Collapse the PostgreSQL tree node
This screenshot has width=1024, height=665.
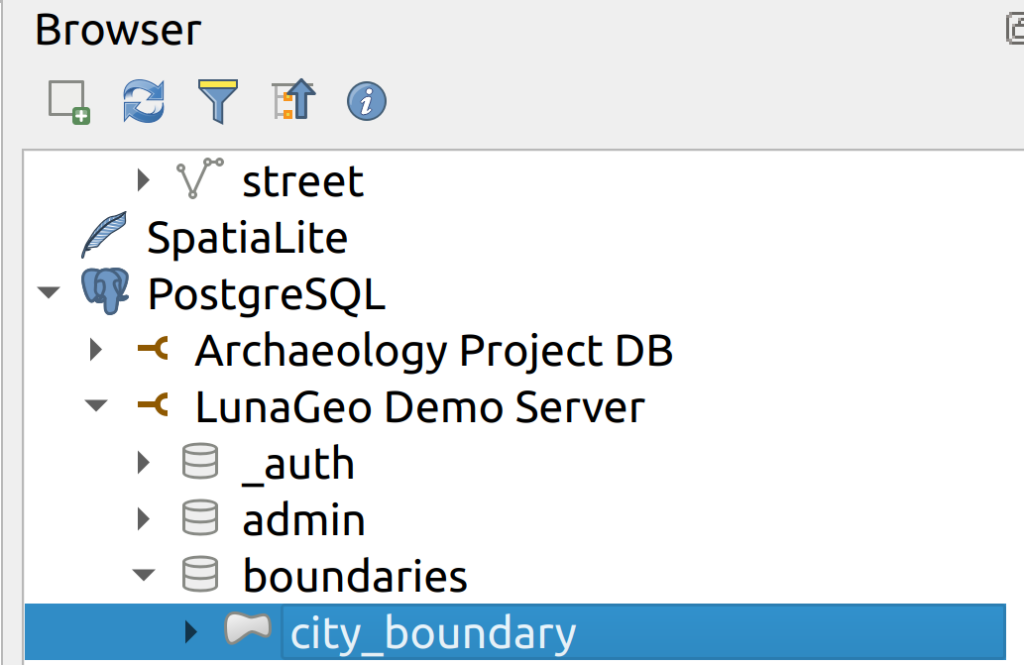(47, 294)
